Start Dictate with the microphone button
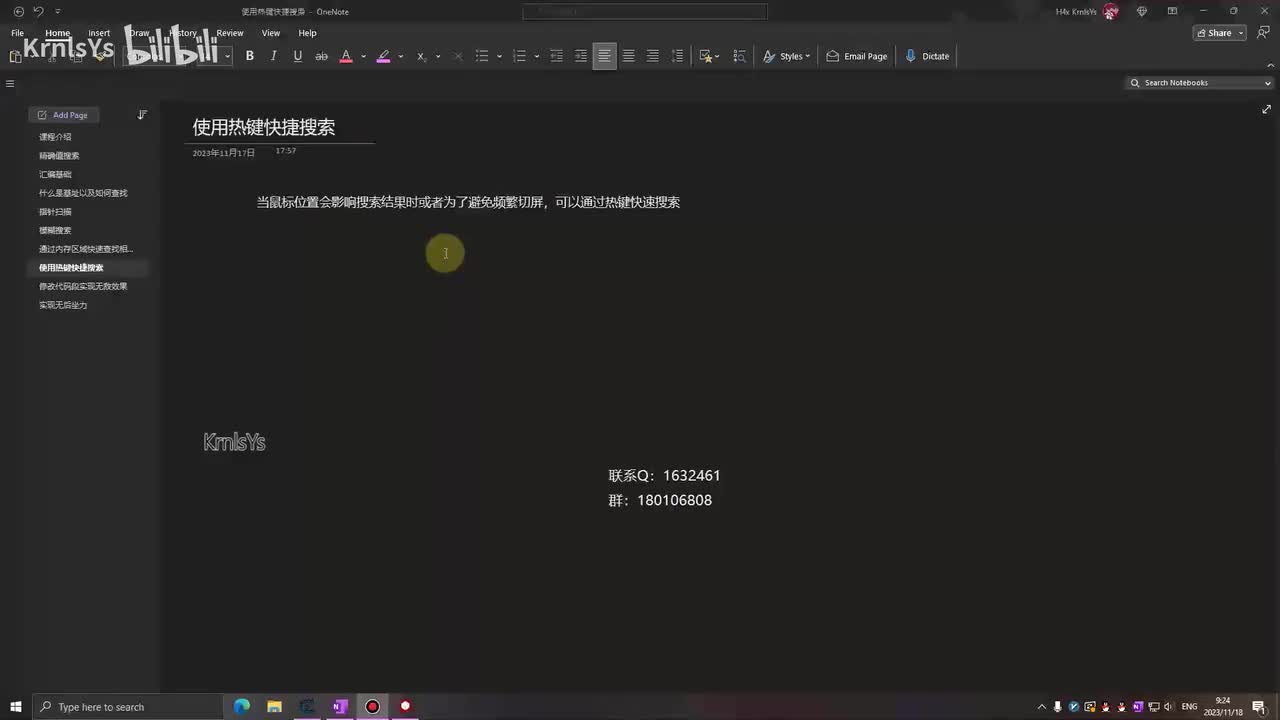 [x=927, y=56]
